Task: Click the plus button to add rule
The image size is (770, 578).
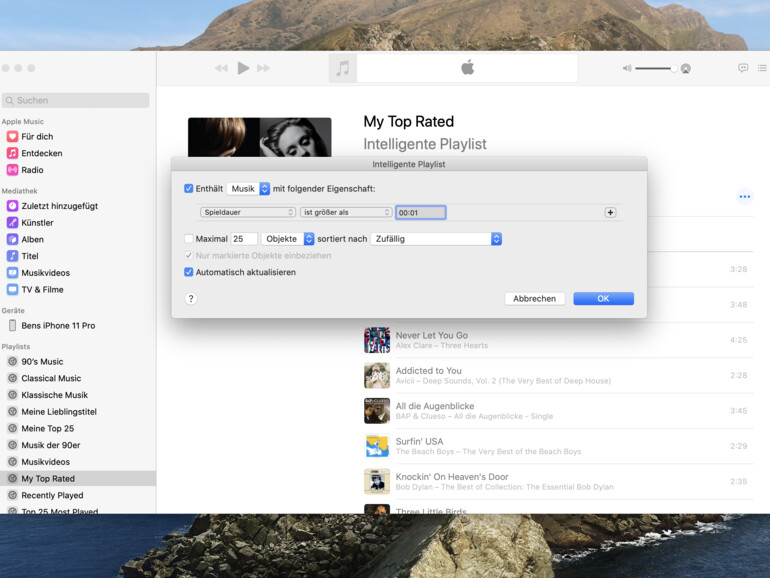Action: pos(610,212)
